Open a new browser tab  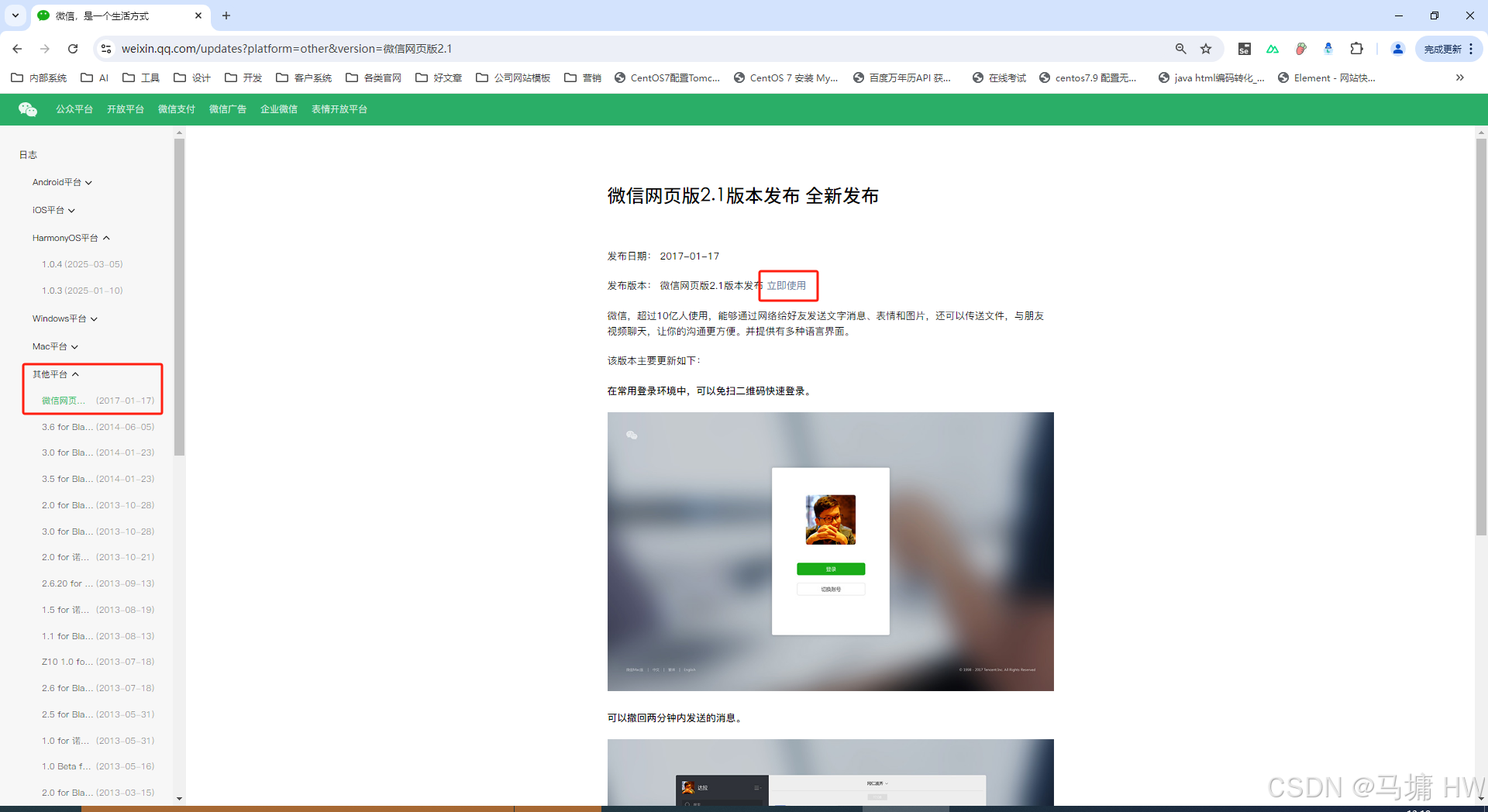click(226, 15)
